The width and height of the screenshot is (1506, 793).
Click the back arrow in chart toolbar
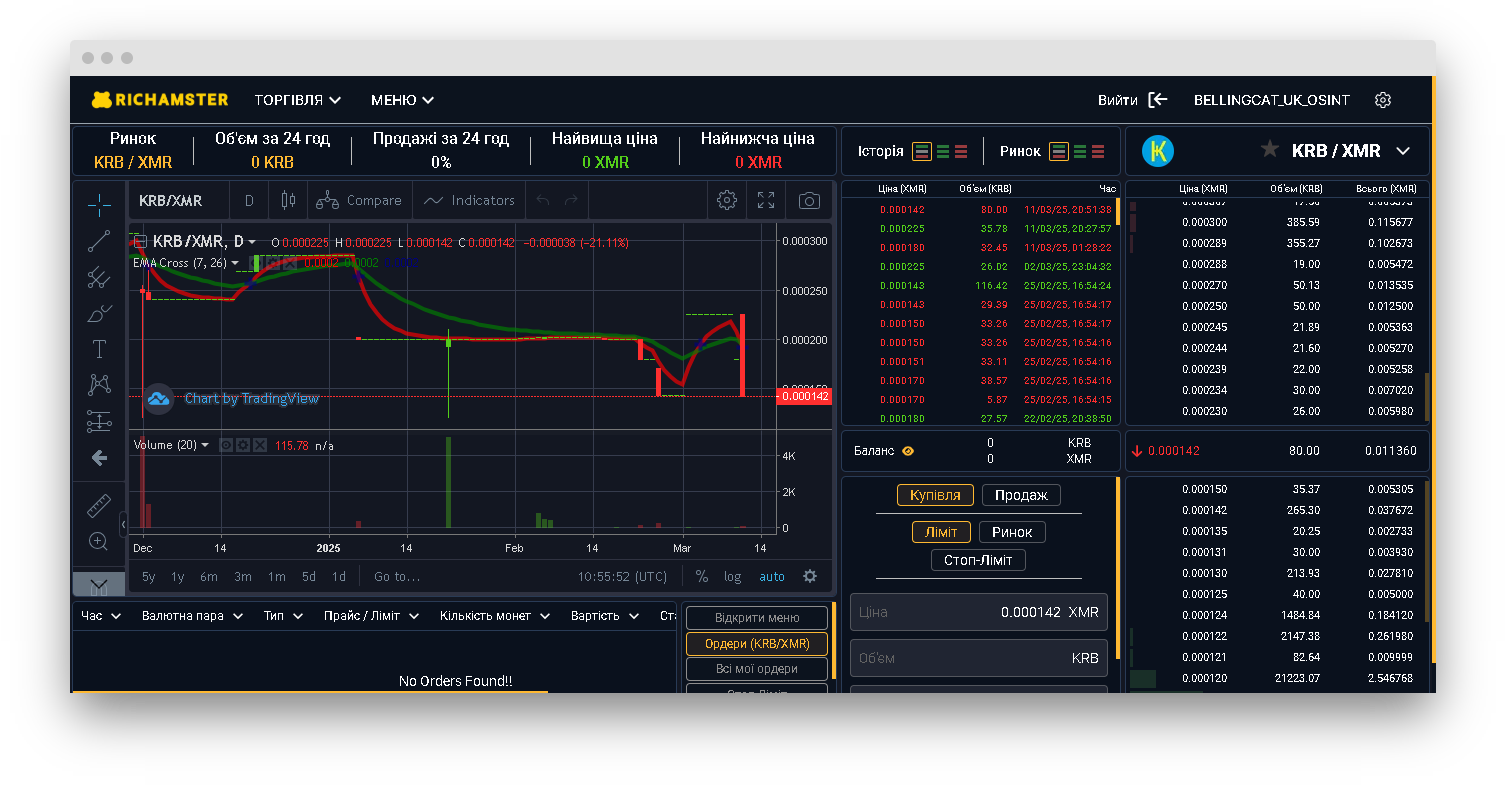99,457
